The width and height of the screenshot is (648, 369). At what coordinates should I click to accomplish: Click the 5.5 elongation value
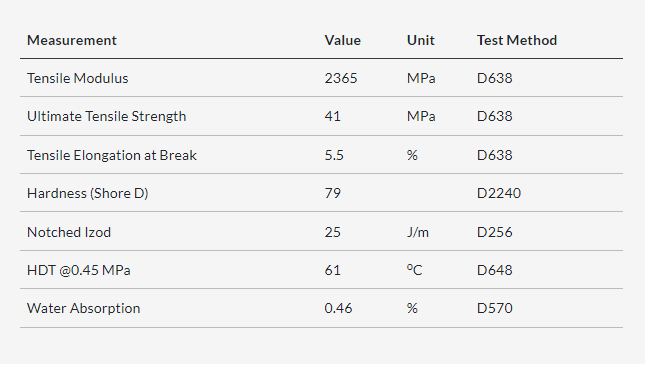tap(334, 155)
